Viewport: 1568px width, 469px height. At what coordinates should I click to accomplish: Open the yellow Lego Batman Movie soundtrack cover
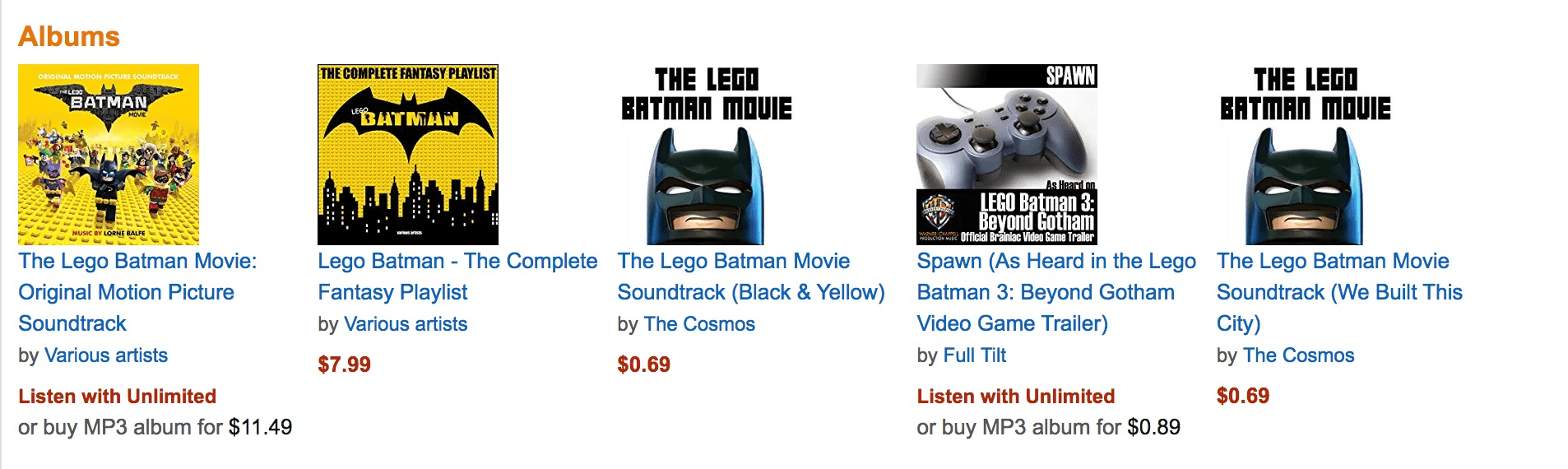click(109, 155)
